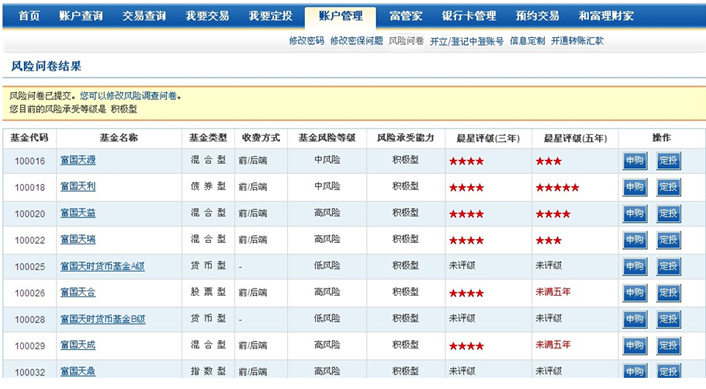The image size is (706, 389).
Task: Go to 账户查询 tab
Action: 81,16
